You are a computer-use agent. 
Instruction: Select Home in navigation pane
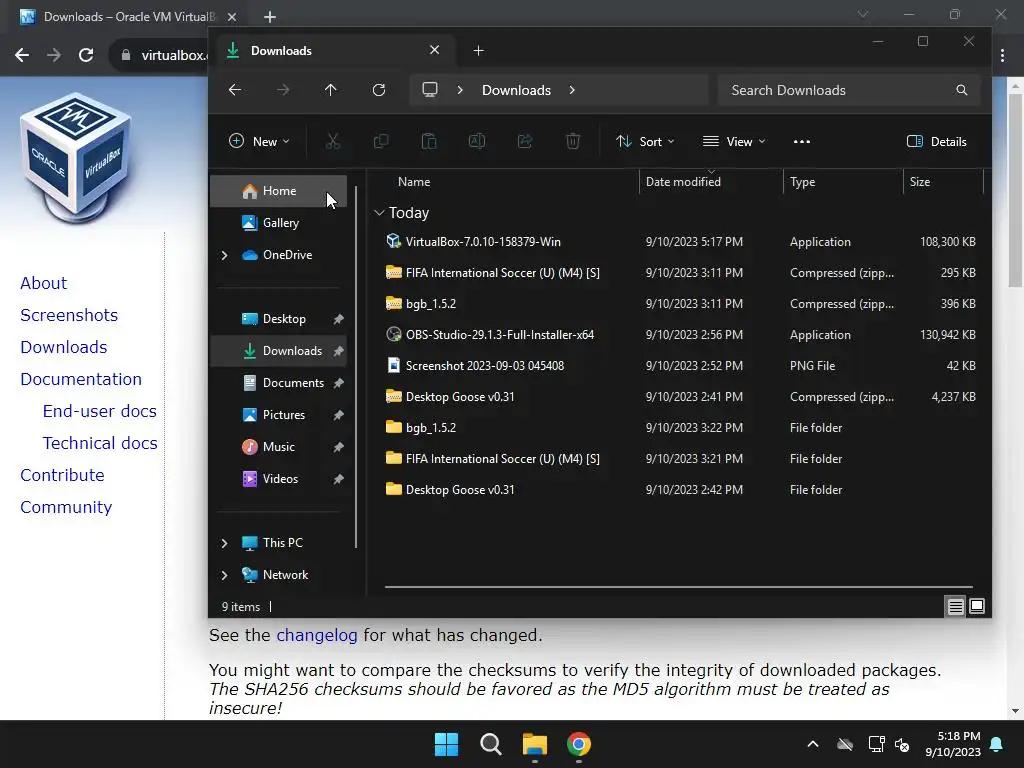coord(279,191)
